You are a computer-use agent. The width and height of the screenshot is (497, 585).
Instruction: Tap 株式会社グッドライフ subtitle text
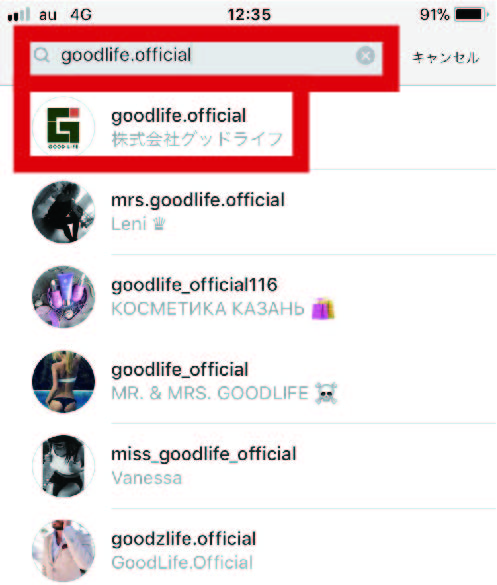coord(197,139)
